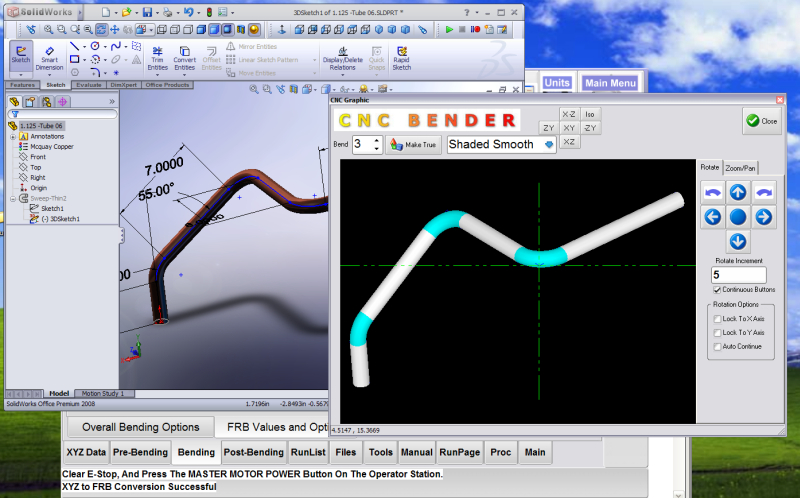Click the Iso view button
The image size is (800, 498).
590,114
